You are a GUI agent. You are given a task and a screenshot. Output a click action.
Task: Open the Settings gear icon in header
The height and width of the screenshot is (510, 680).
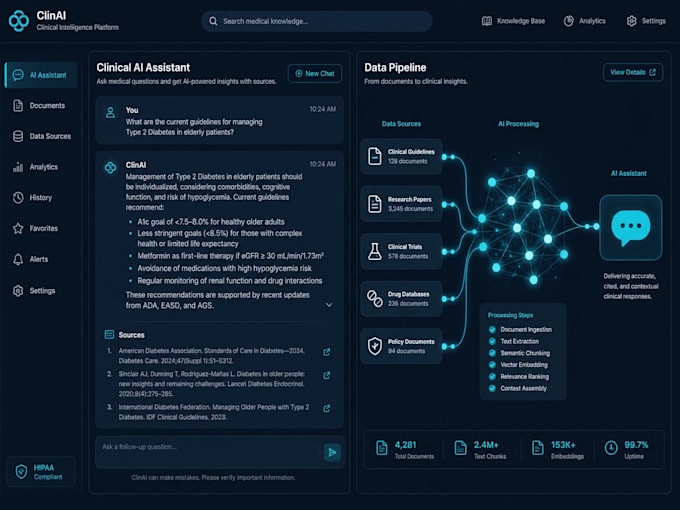[631, 21]
